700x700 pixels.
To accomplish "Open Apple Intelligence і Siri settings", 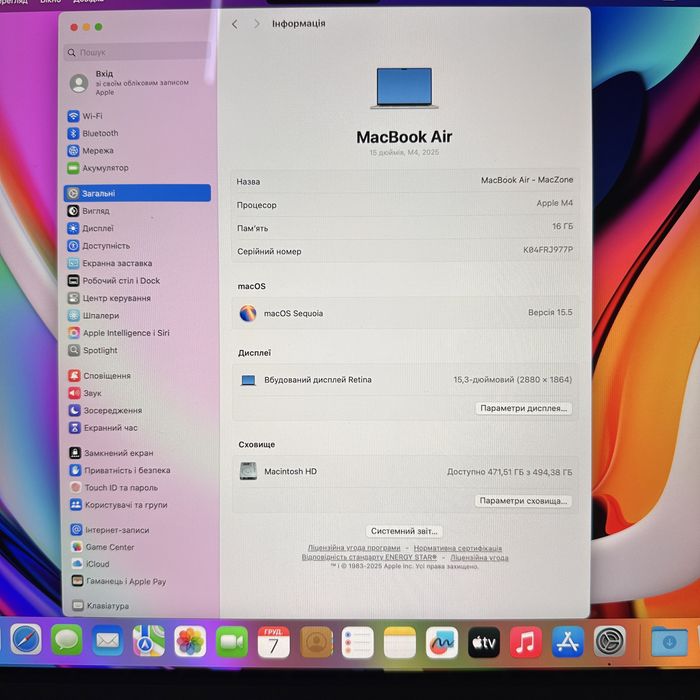I will coord(119,333).
